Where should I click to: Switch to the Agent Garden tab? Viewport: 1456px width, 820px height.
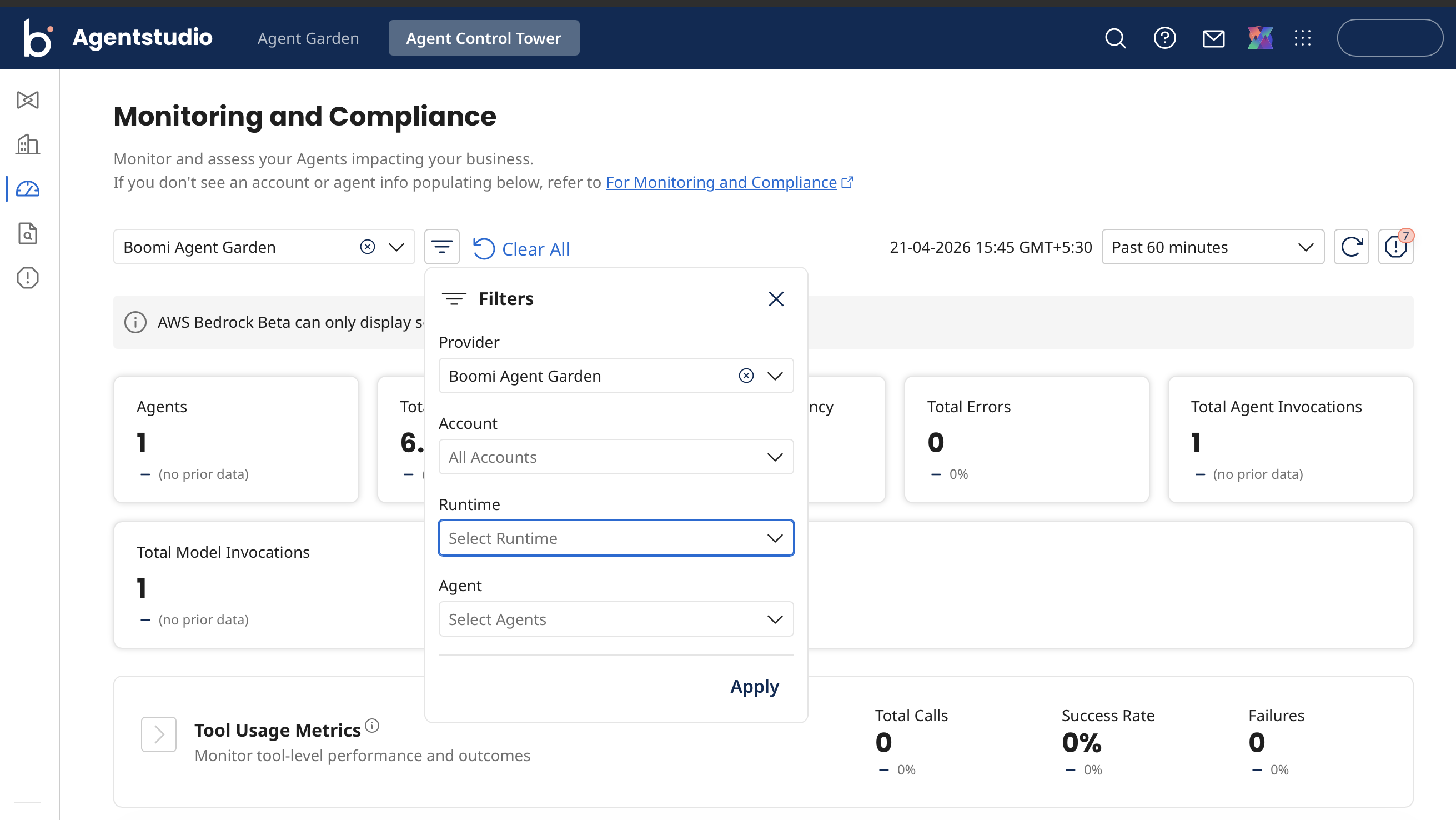[x=308, y=38]
